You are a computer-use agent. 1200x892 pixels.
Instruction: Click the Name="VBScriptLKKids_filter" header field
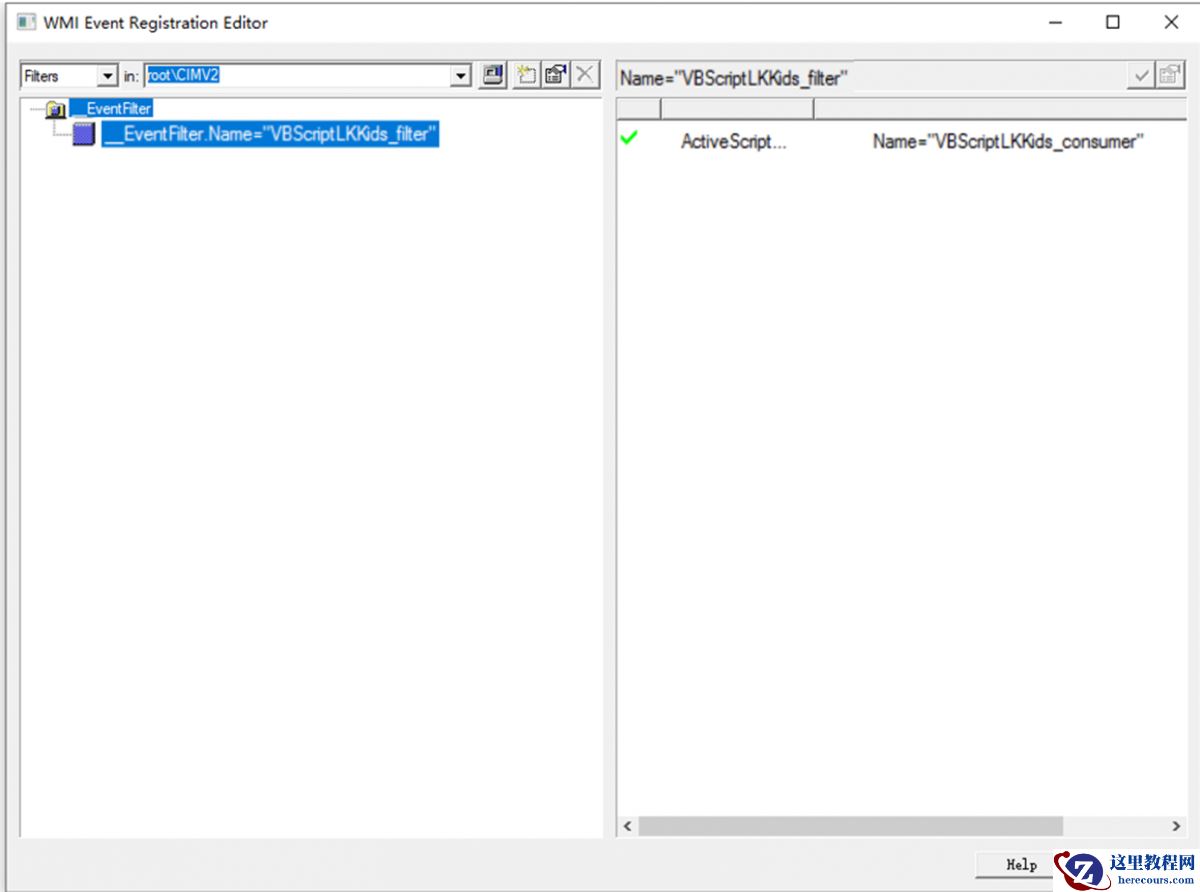[x=870, y=77]
